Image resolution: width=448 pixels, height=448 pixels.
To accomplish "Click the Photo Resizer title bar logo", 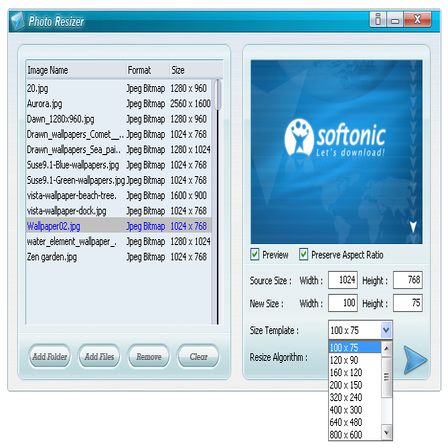I will pos(18,21).
